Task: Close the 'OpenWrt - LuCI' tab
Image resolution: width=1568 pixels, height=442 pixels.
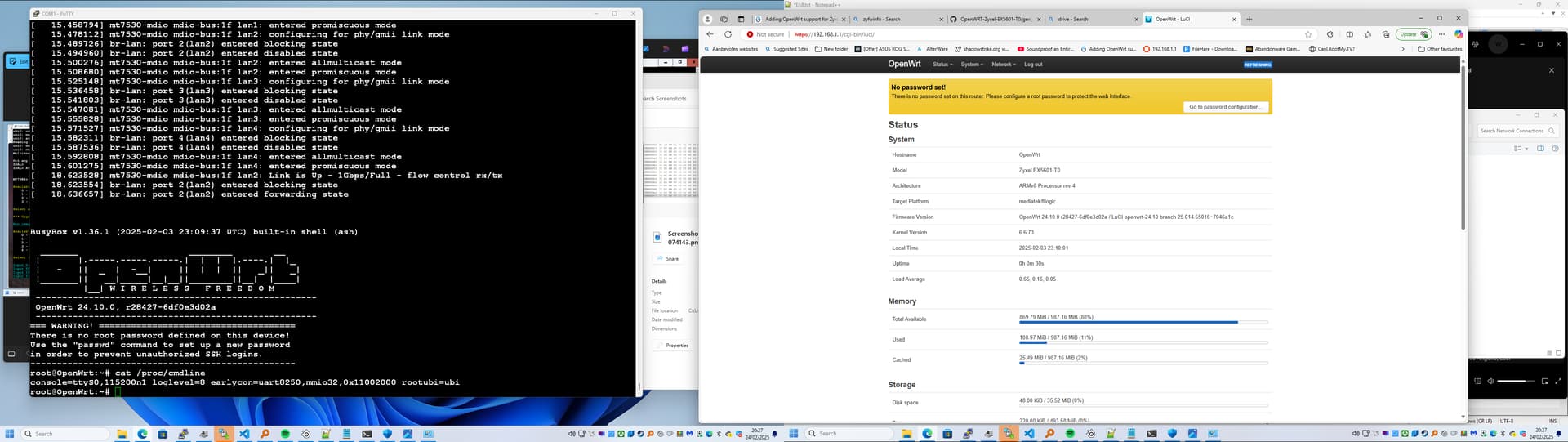Action: [x=1233, y=19]
